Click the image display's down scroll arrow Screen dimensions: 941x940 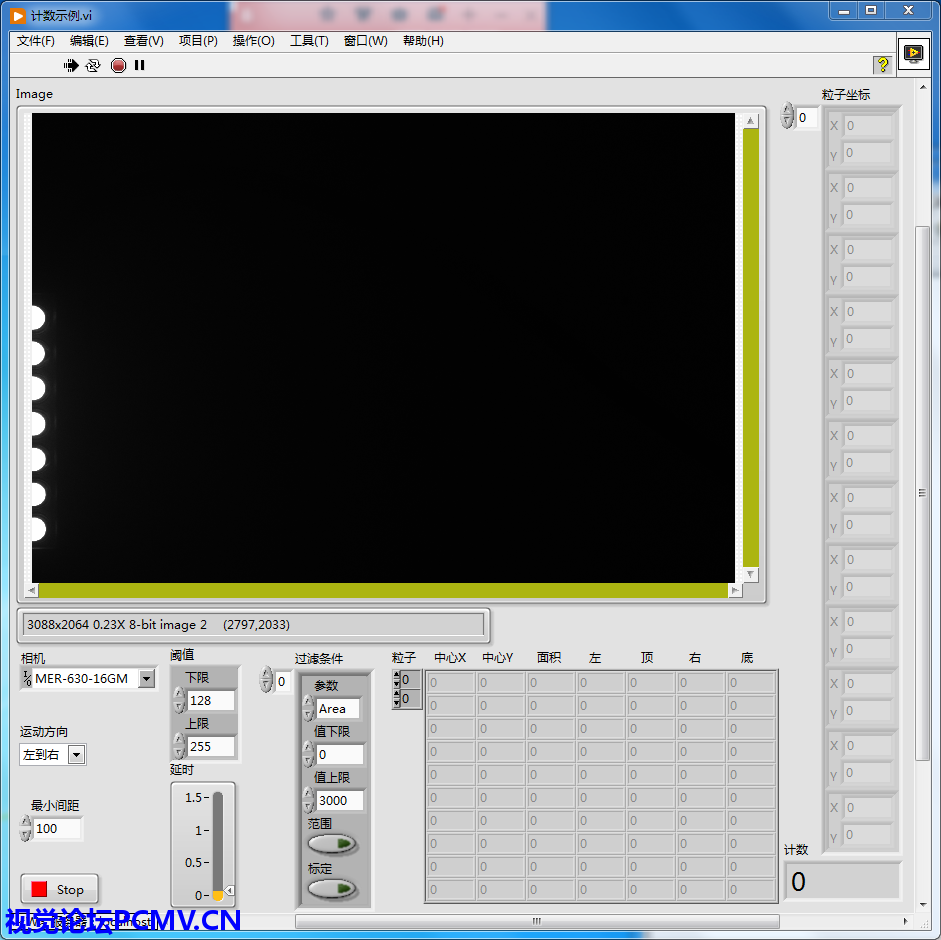click(750, 574)
